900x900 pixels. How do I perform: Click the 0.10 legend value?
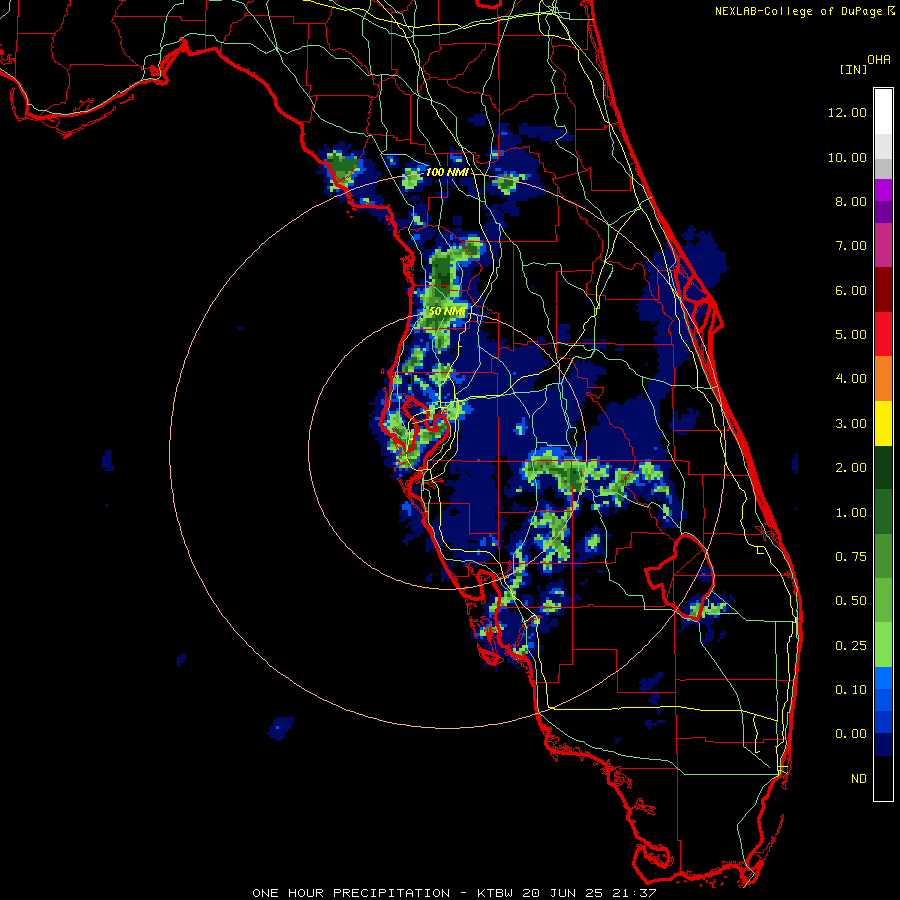(x=851, y=690)
